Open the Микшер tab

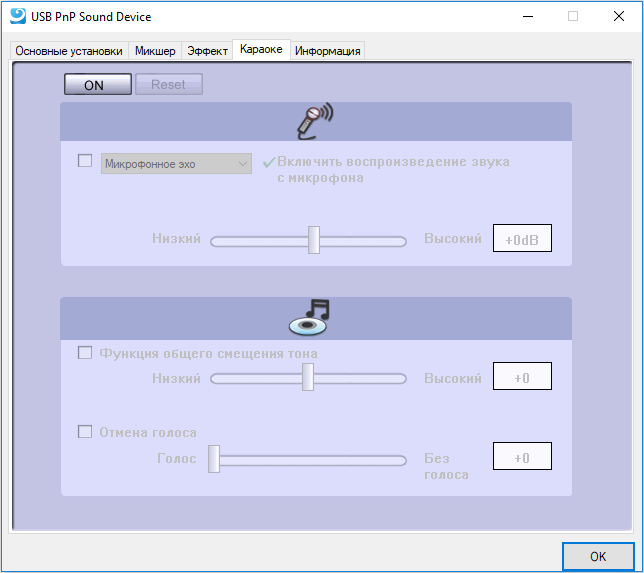click(x=155, y=51)
